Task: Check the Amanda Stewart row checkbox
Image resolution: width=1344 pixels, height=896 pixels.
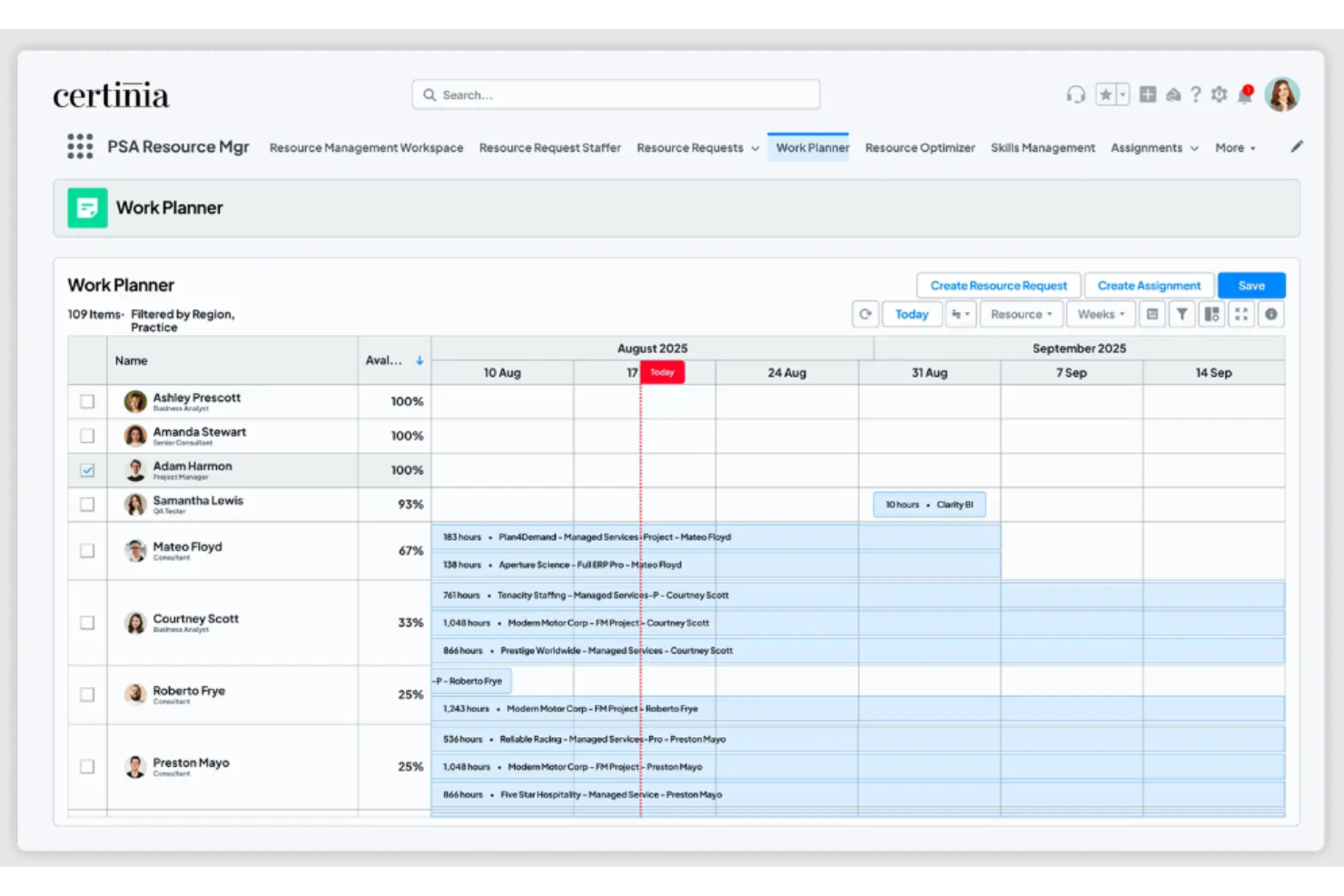Action: point(87,436)
